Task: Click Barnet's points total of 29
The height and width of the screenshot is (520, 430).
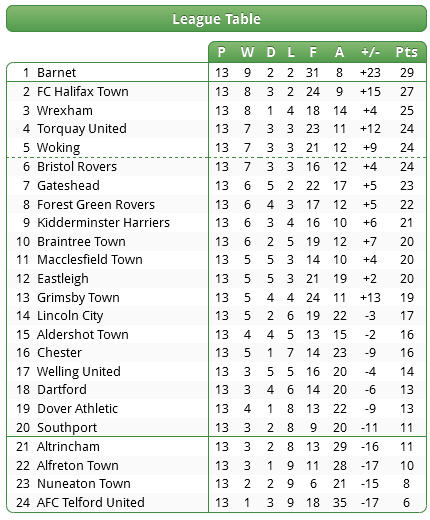Action: tap(407, 72)
